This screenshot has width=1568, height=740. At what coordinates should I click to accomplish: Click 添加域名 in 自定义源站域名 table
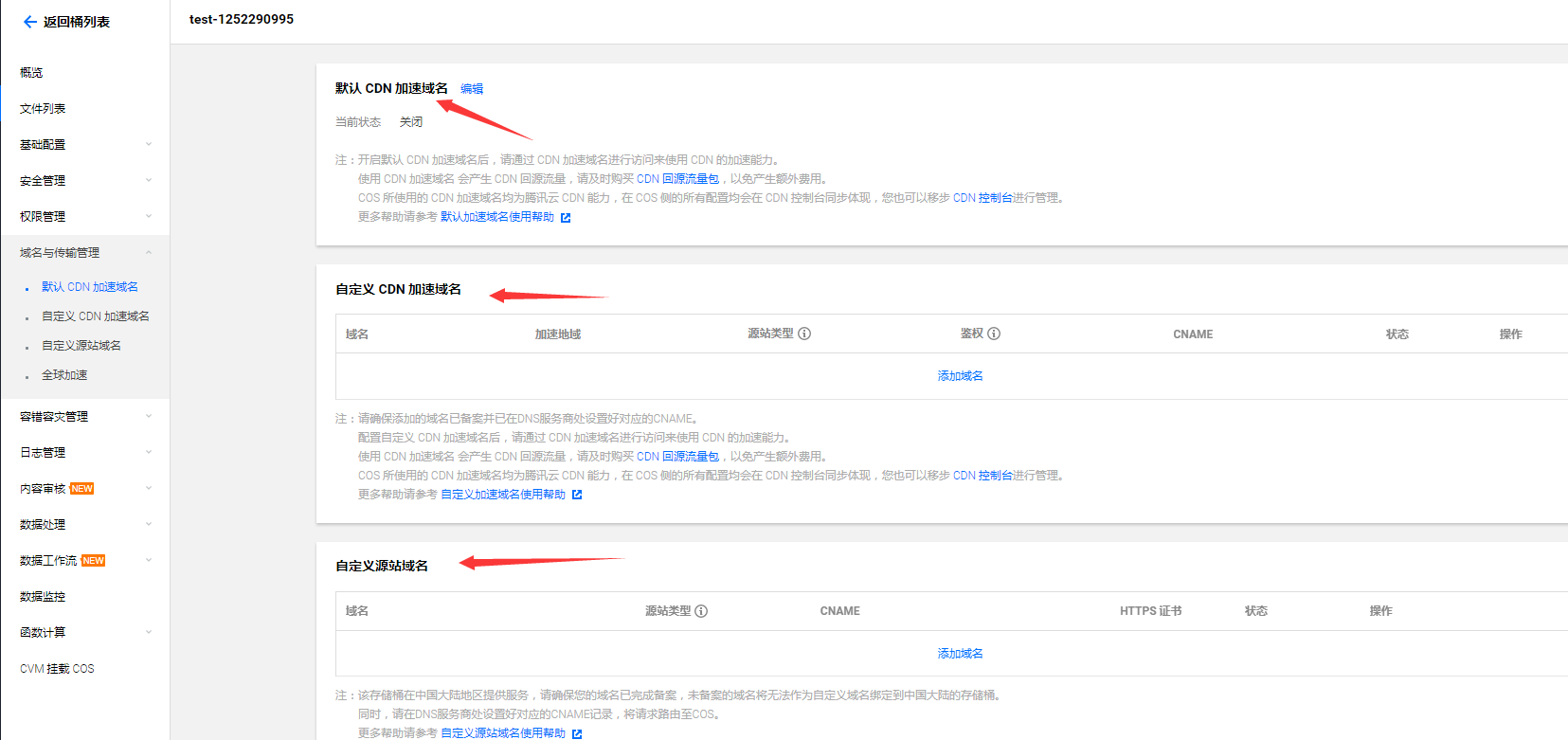[x=960, y=654]
